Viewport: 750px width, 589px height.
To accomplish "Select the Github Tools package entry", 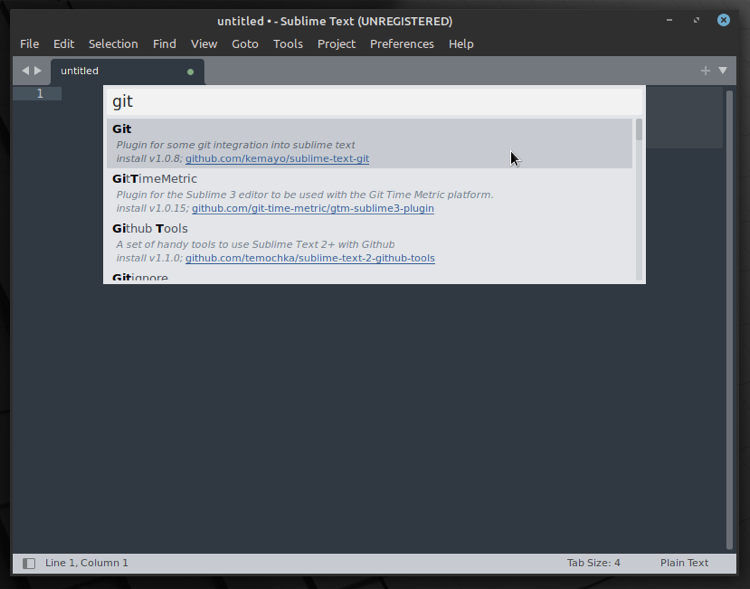I will (x=369, y=243).
